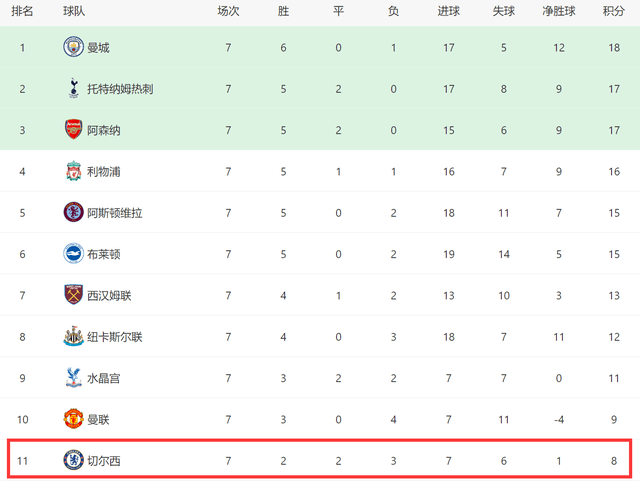Open the Liverpool club crest

point(73,171)
